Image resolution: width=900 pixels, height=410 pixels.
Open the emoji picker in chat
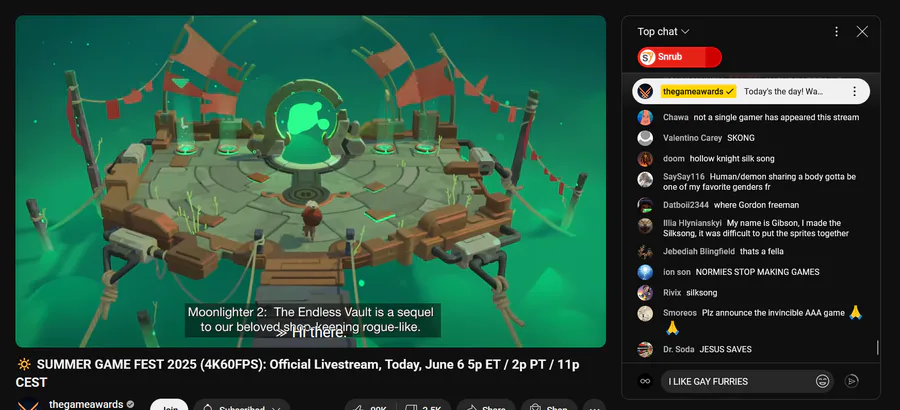pyautogui.click(x=822, y=381)
